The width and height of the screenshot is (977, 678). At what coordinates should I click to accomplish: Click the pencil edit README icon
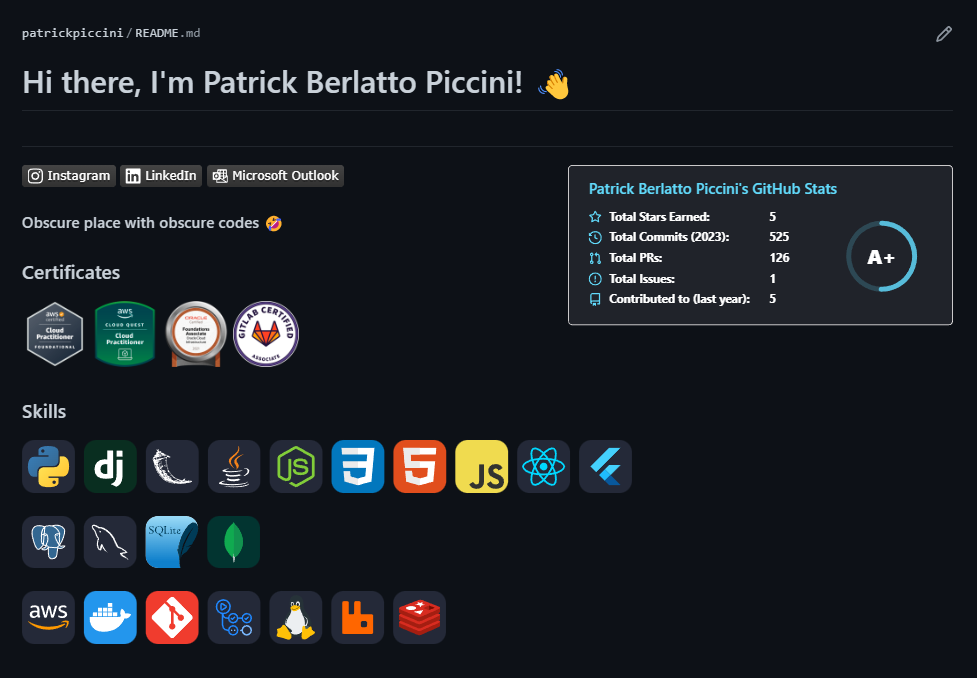[x=943, y=34]
